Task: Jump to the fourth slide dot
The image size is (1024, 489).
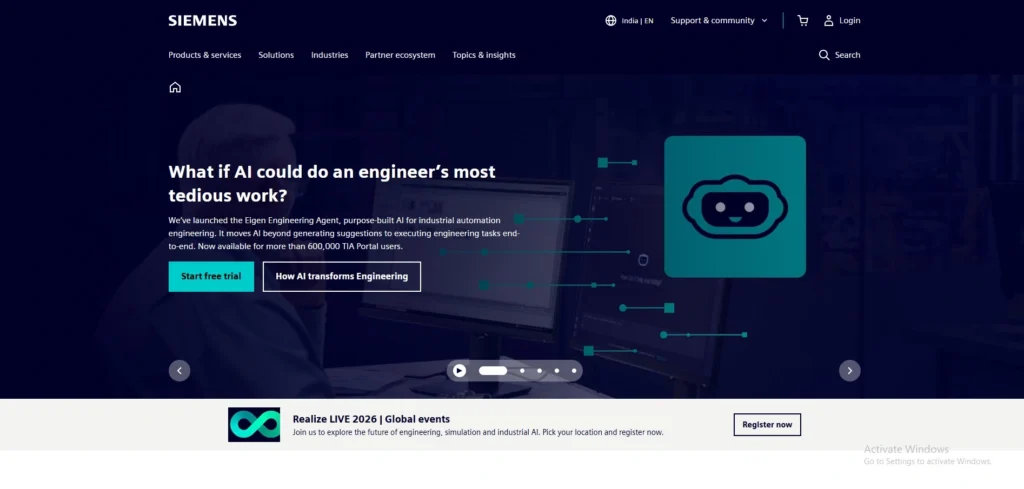Action: coord(556,371)
